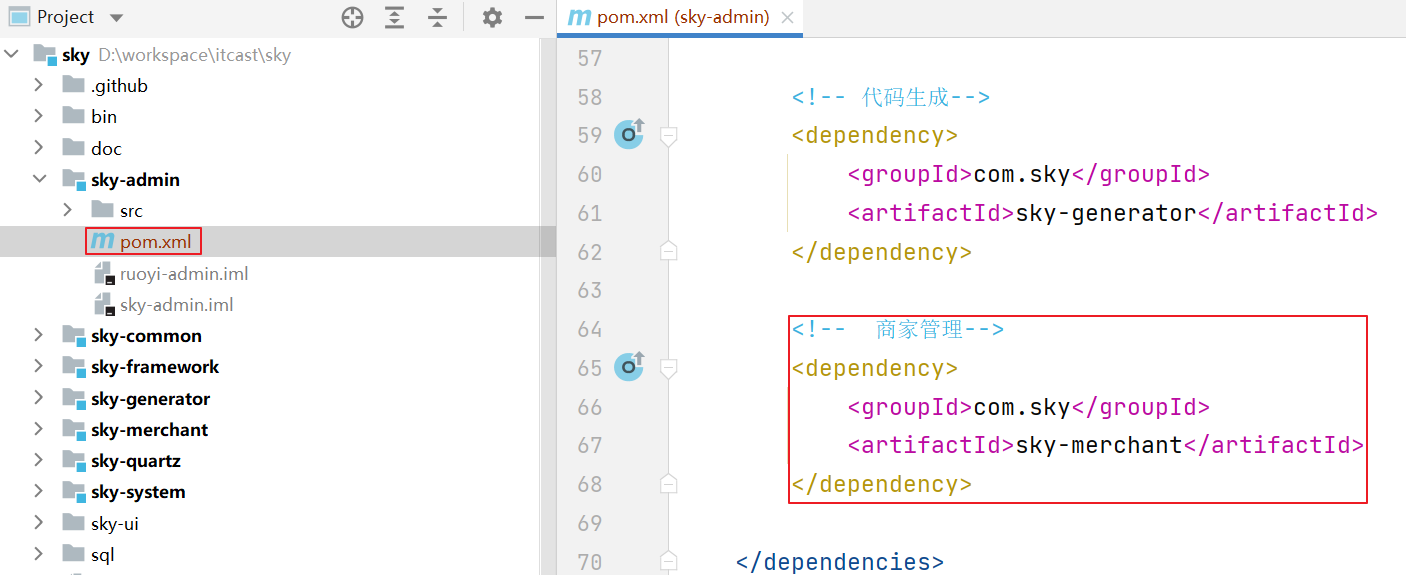Image resolution: width=1406 pixels, height=575 pixels.
Task: Click the locate/select opened file icon
Action: [352, 17]
